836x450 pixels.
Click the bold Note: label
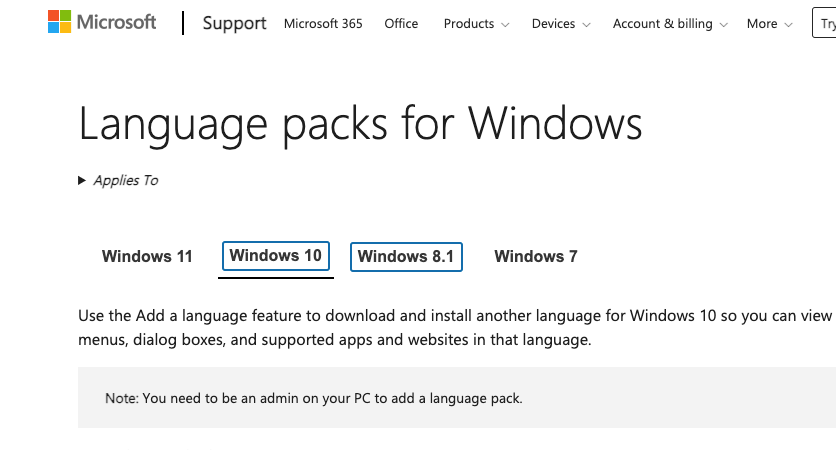tap(122, 398)
